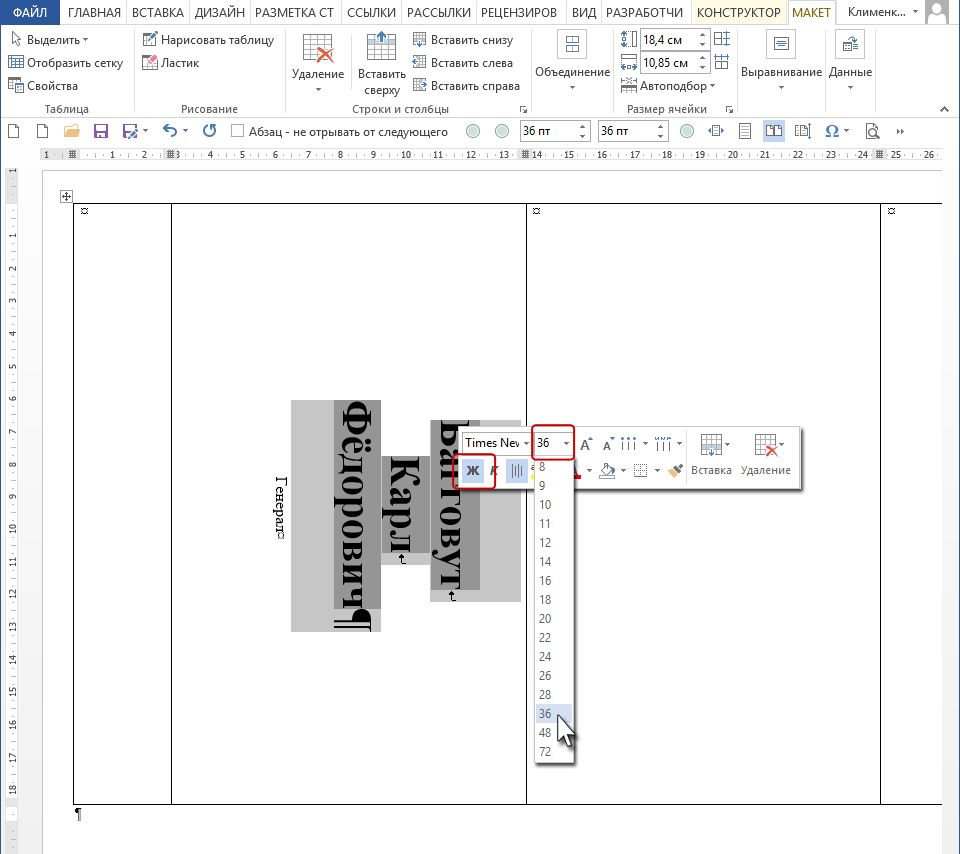Select the Eraser (Ластик) tool
Viewport: 960px width, 854px height.
(171, 62)
